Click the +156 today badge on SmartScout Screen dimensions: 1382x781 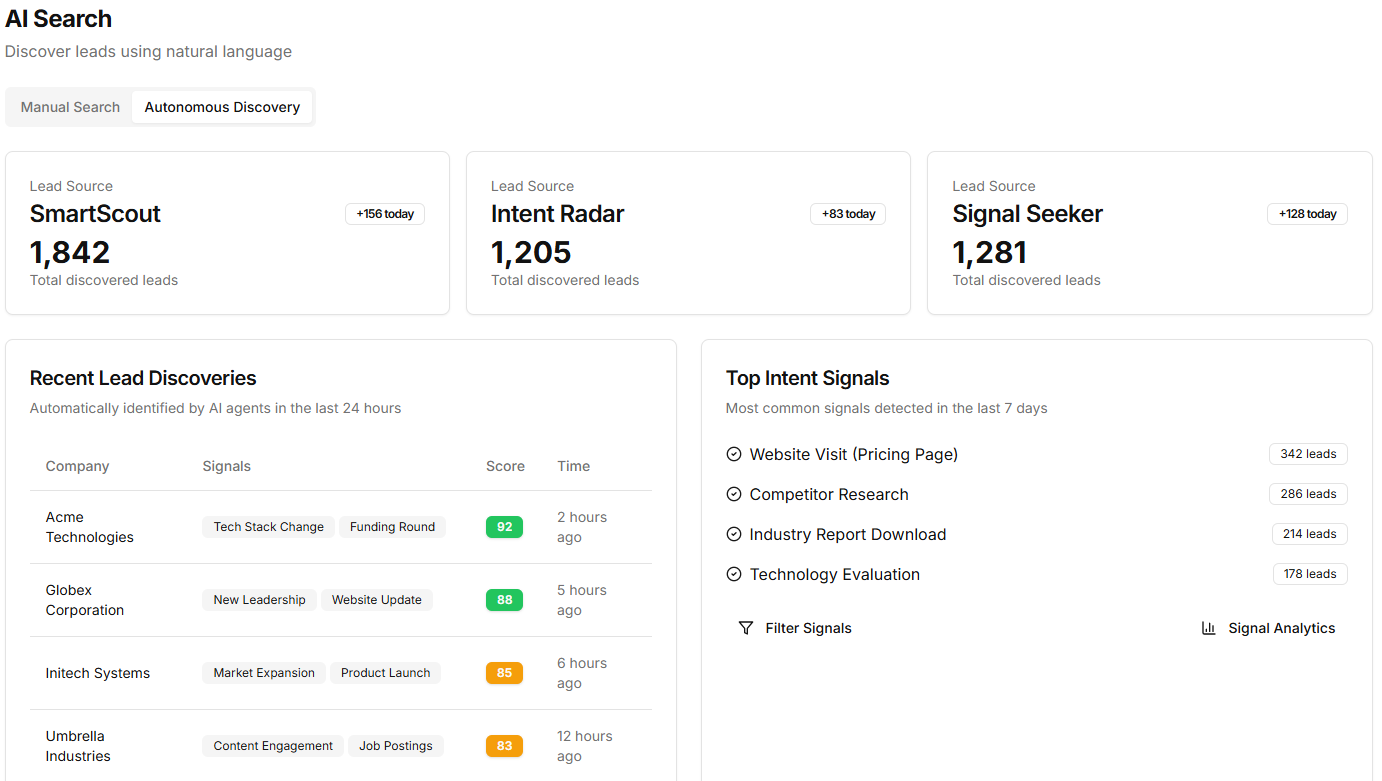385,214
